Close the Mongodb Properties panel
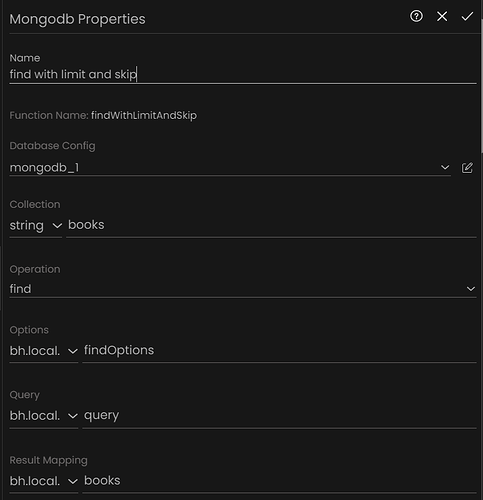483x500 pixels. coord(442,16)
